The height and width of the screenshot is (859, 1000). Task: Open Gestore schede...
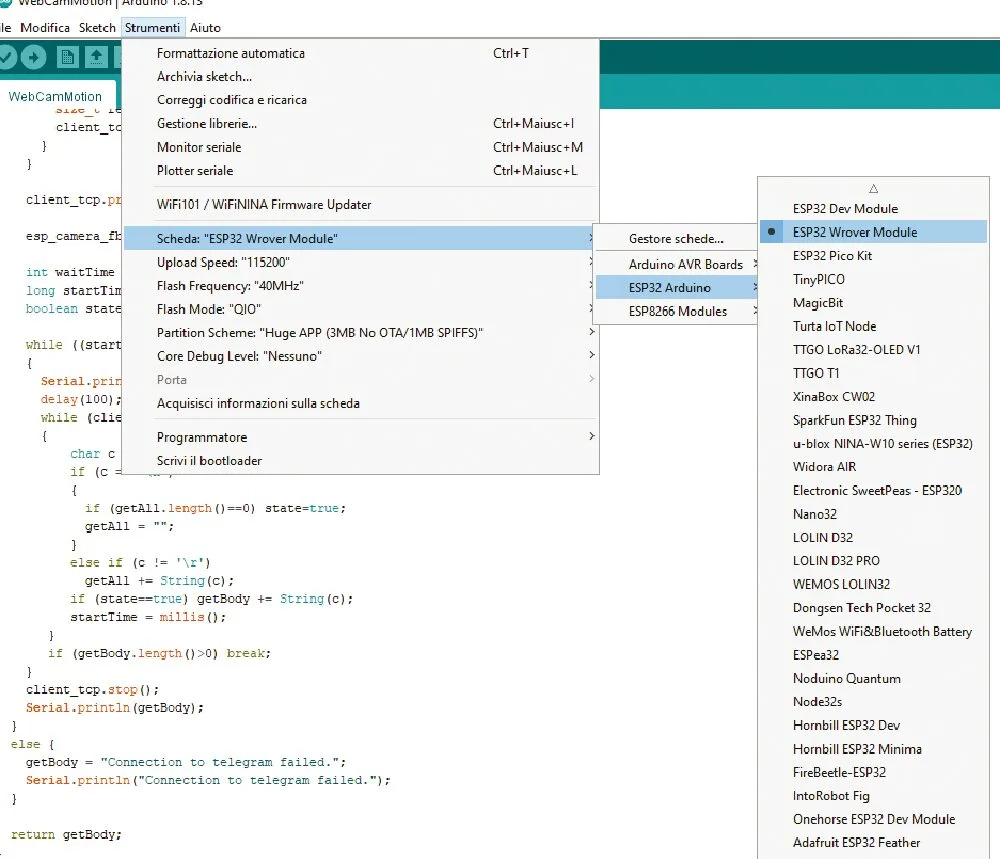[x=676, y=239]
